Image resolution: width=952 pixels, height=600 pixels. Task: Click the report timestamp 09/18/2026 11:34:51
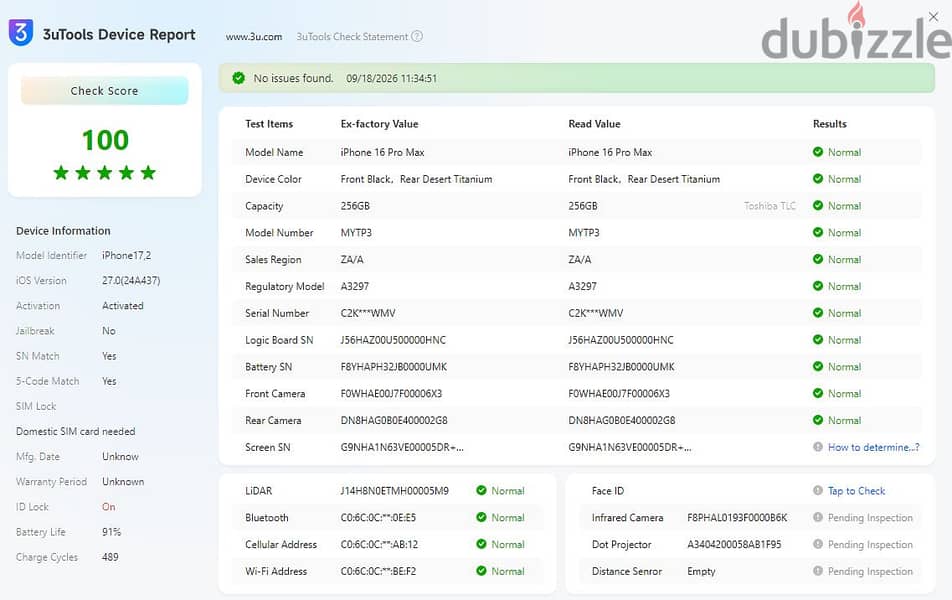click(391, 78)
